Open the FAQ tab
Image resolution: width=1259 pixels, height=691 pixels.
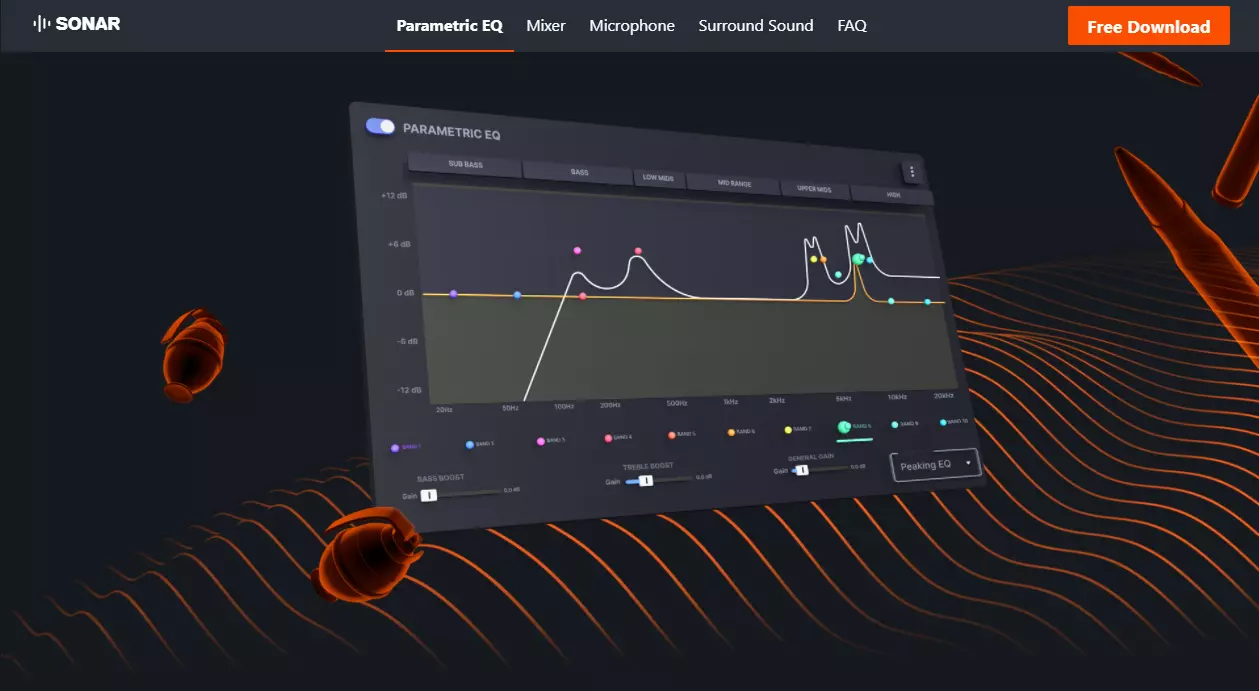pyautogui.click(x=852, y=26)
